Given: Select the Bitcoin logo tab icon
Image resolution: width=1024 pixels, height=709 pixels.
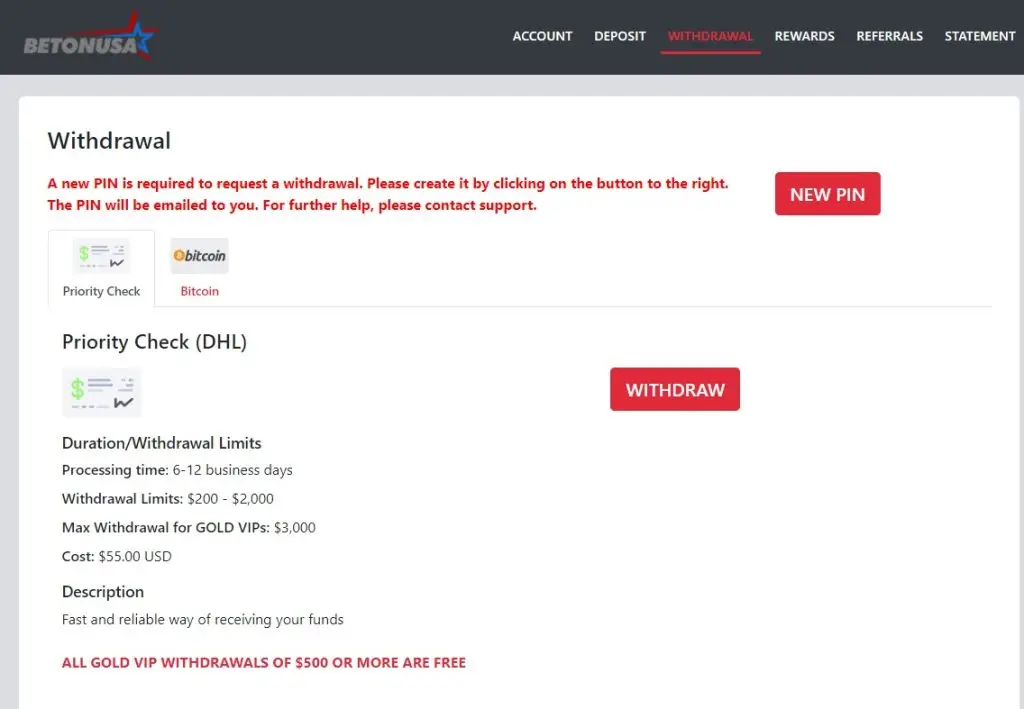Looking at the screenshot, I should [x=199, y=256].
